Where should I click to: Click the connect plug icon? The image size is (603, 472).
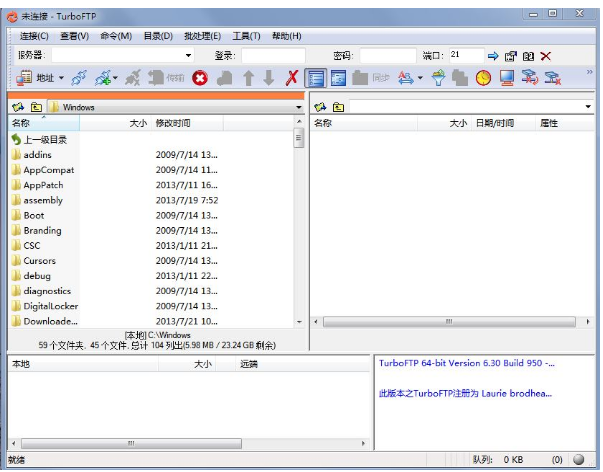[x=78, y=78]
